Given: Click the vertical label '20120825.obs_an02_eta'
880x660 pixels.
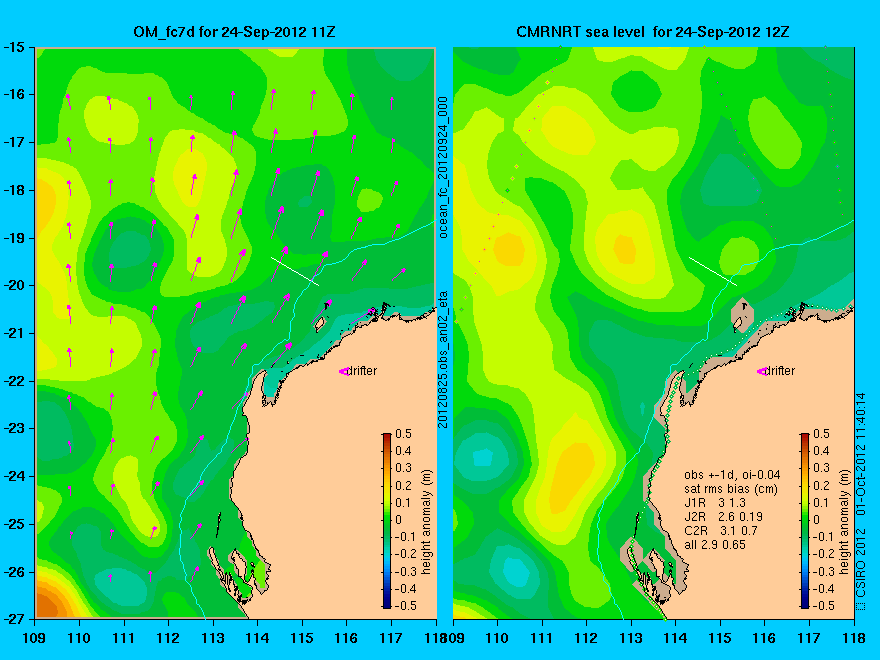Looking at the screenshot, I should point(443,359).
